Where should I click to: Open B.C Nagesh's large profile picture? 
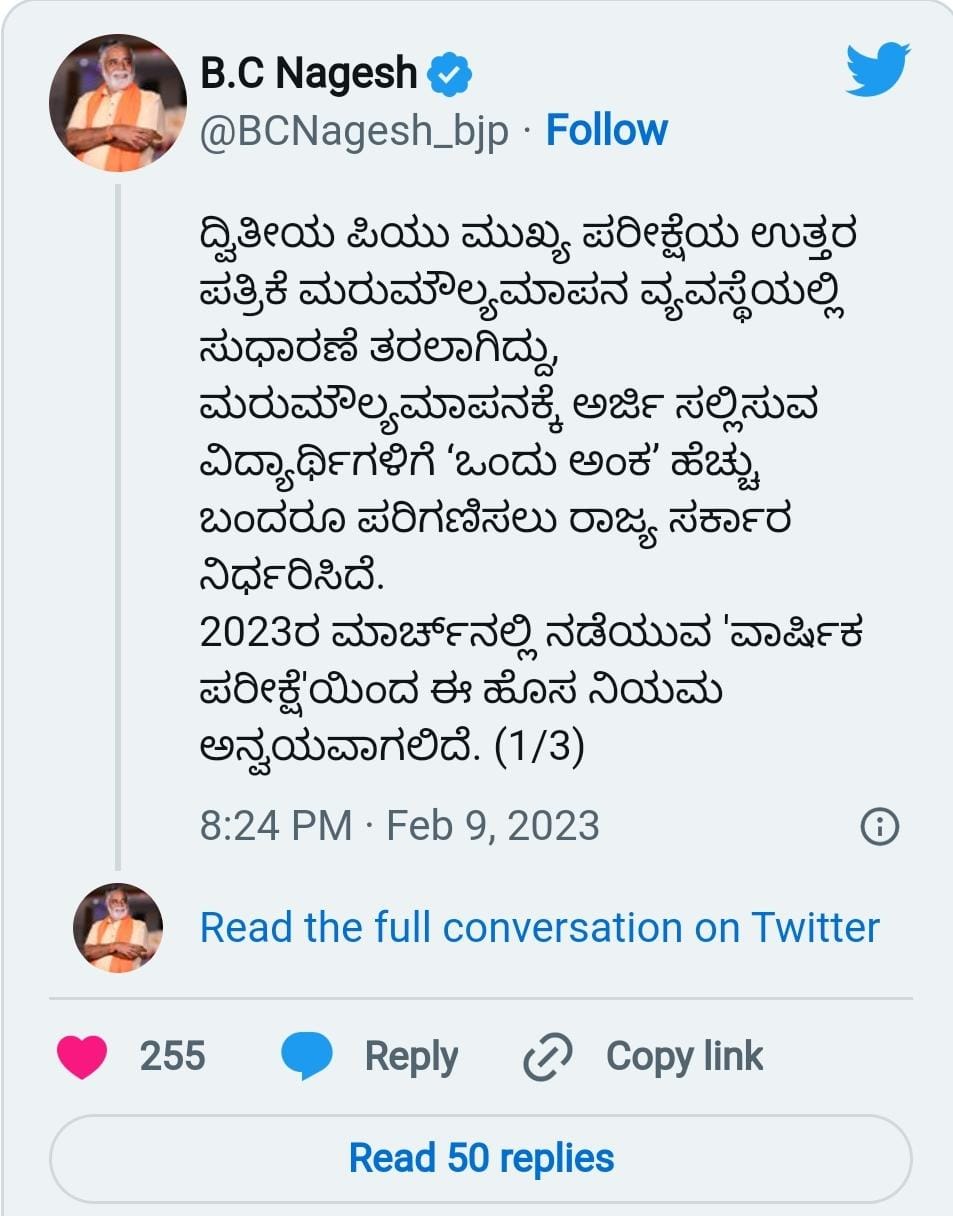[x=118, y=103]
